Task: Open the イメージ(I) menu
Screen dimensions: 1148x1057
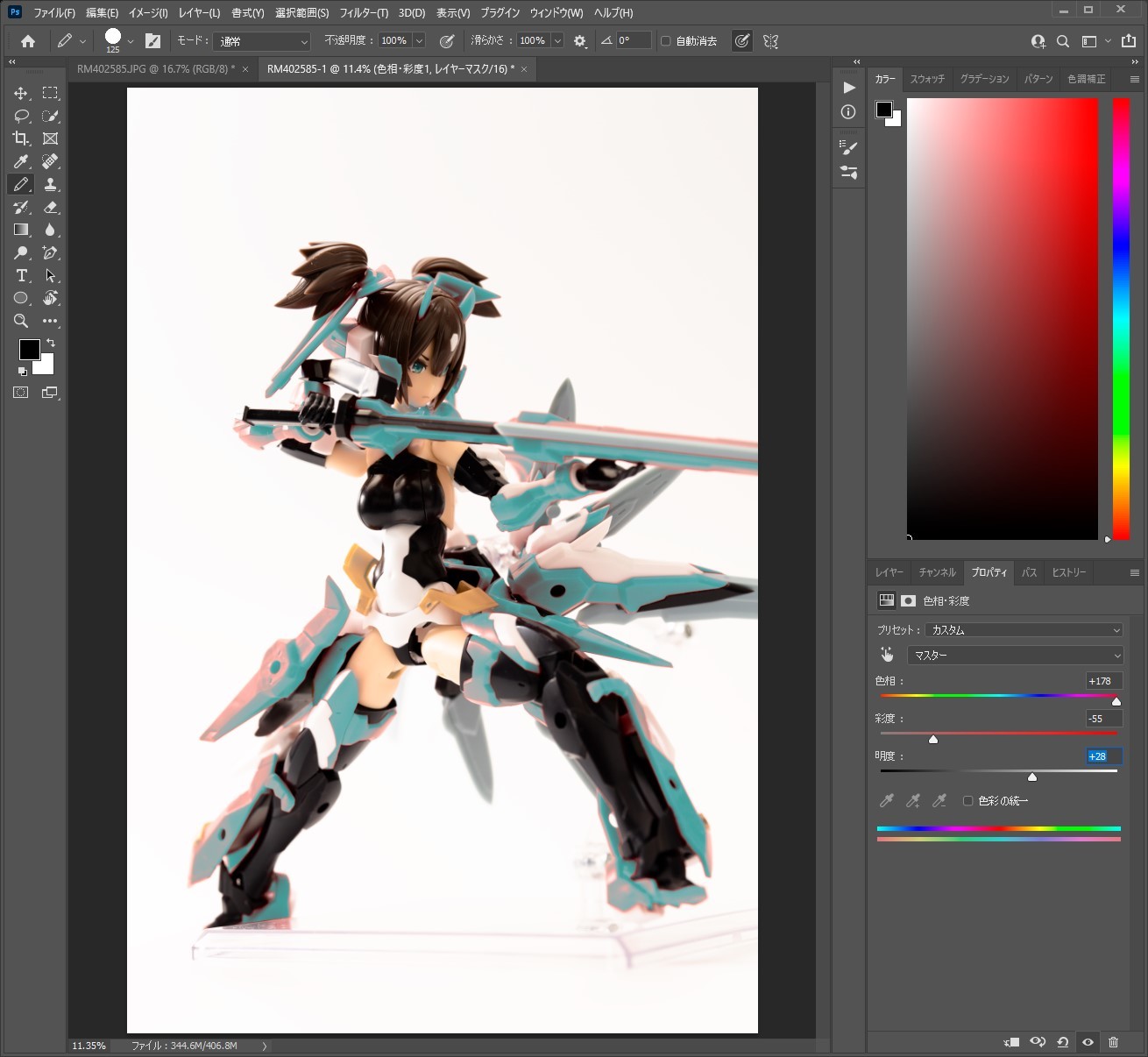Action: [148, 12]
